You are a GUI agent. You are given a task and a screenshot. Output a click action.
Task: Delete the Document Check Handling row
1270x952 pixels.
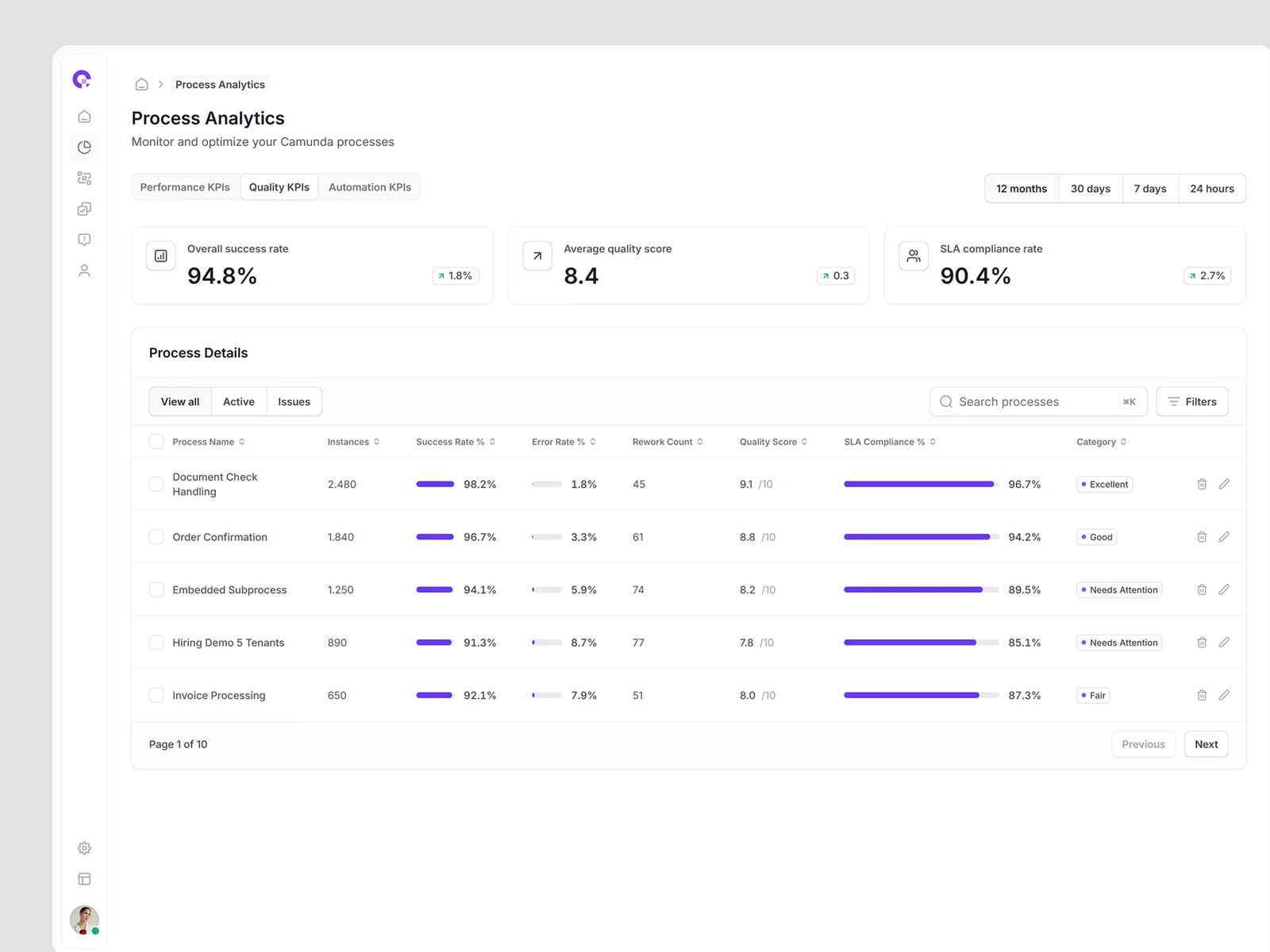(1202, 484)
